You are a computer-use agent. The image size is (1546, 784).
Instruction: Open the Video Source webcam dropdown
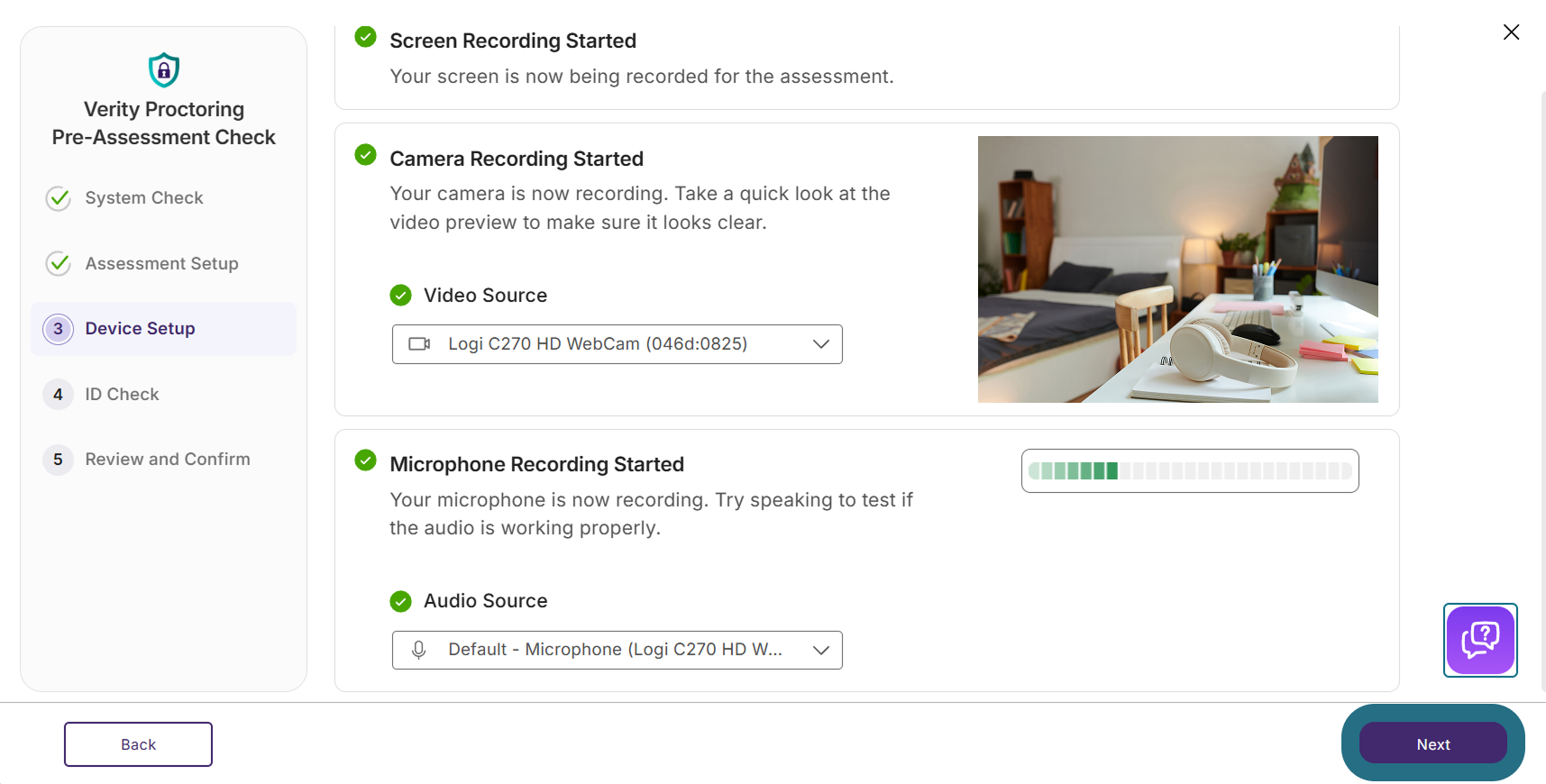point(617,344)
